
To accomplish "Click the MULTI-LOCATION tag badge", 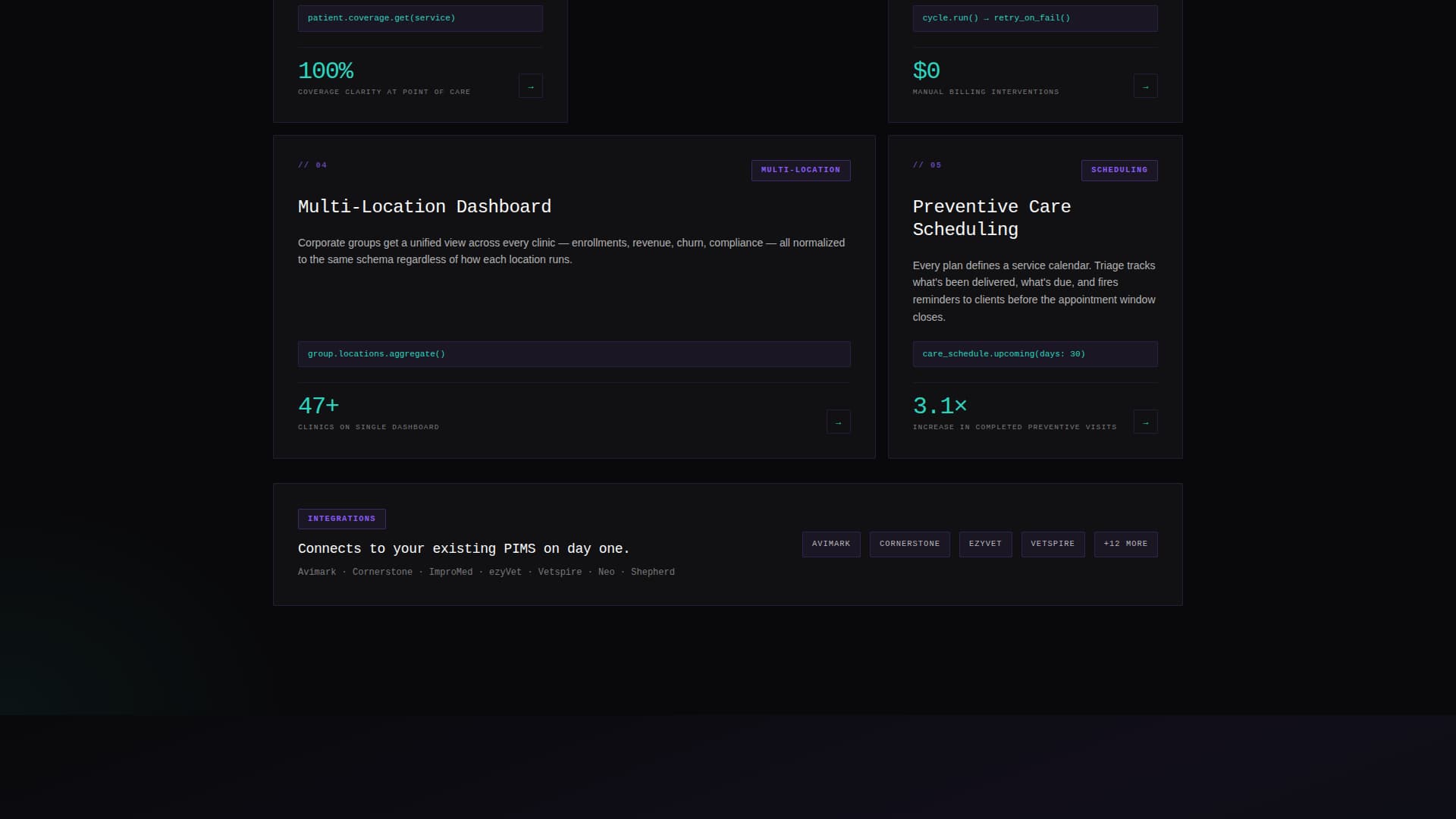I will tap(801, 170).
